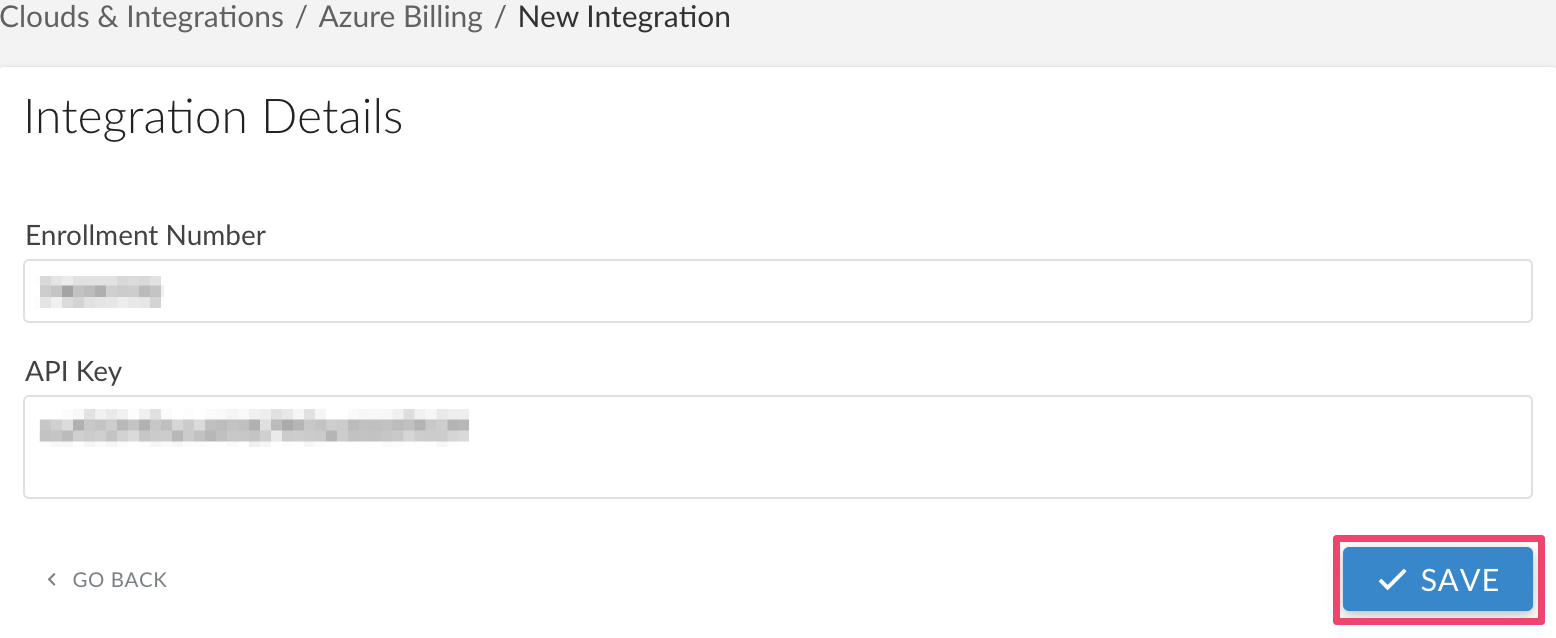
Task: Click the Enrollment Number label
Action: click(x=146, y=236)
